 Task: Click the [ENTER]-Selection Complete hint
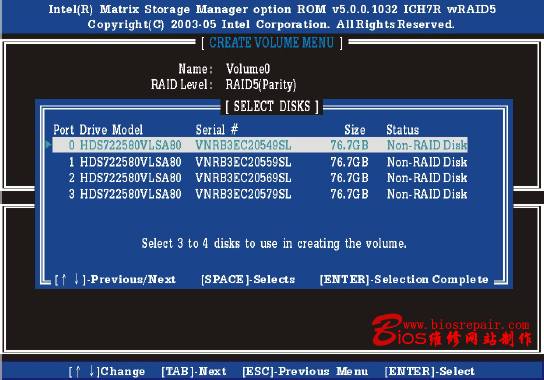click(x=404, y=279)
